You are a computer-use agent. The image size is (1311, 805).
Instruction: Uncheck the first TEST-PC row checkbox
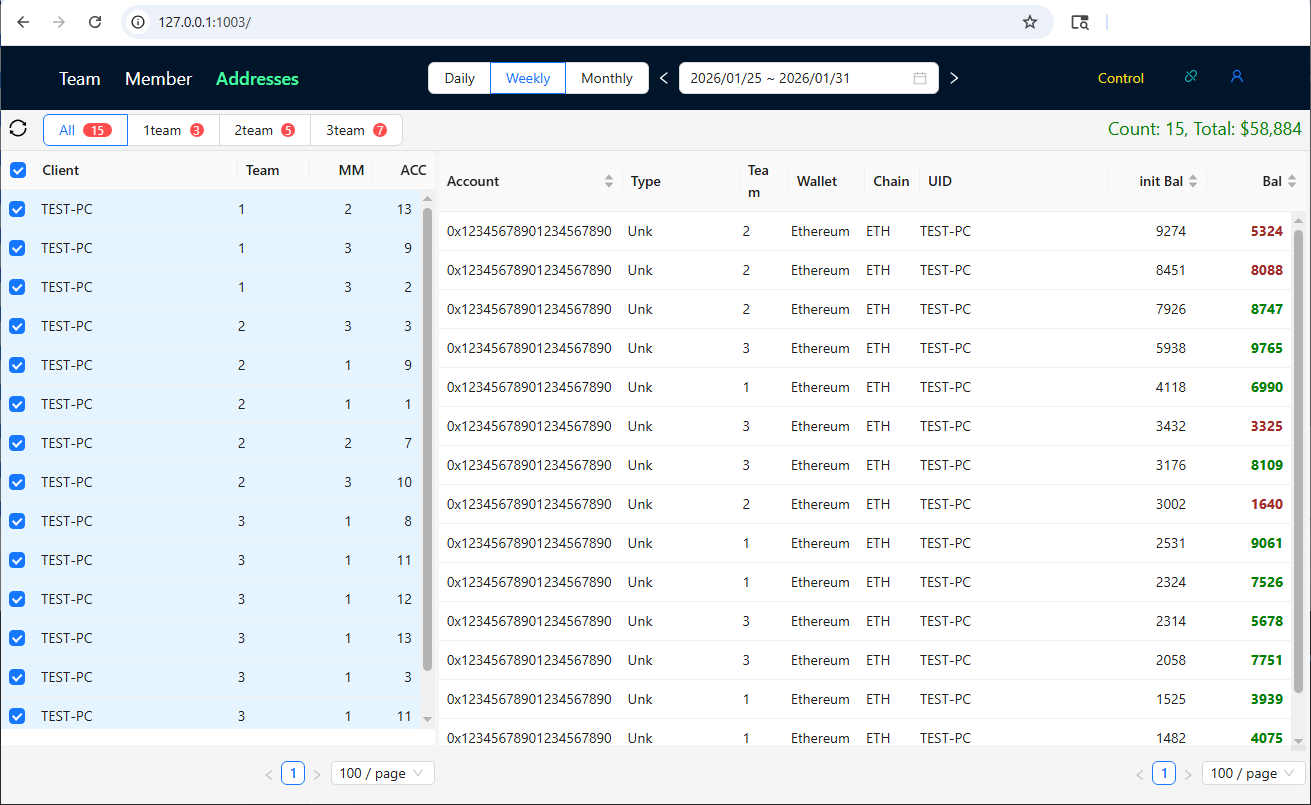coord(17,209)
